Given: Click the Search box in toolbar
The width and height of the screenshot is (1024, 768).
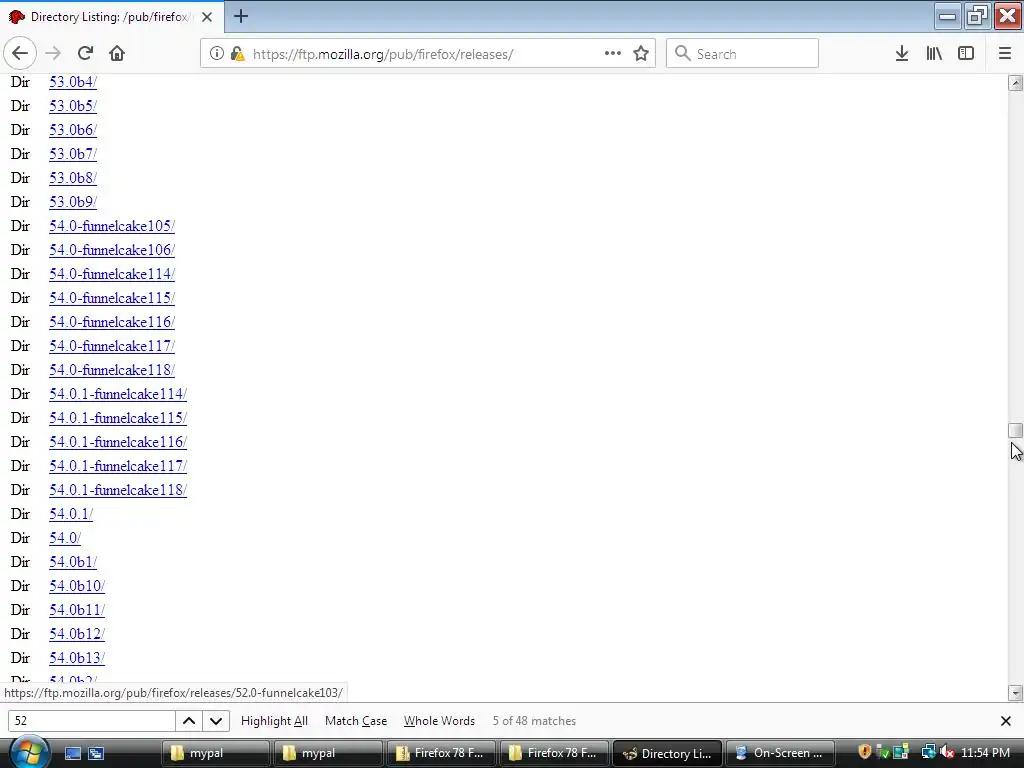Looking at the screenshot, I should pos(742,54).
